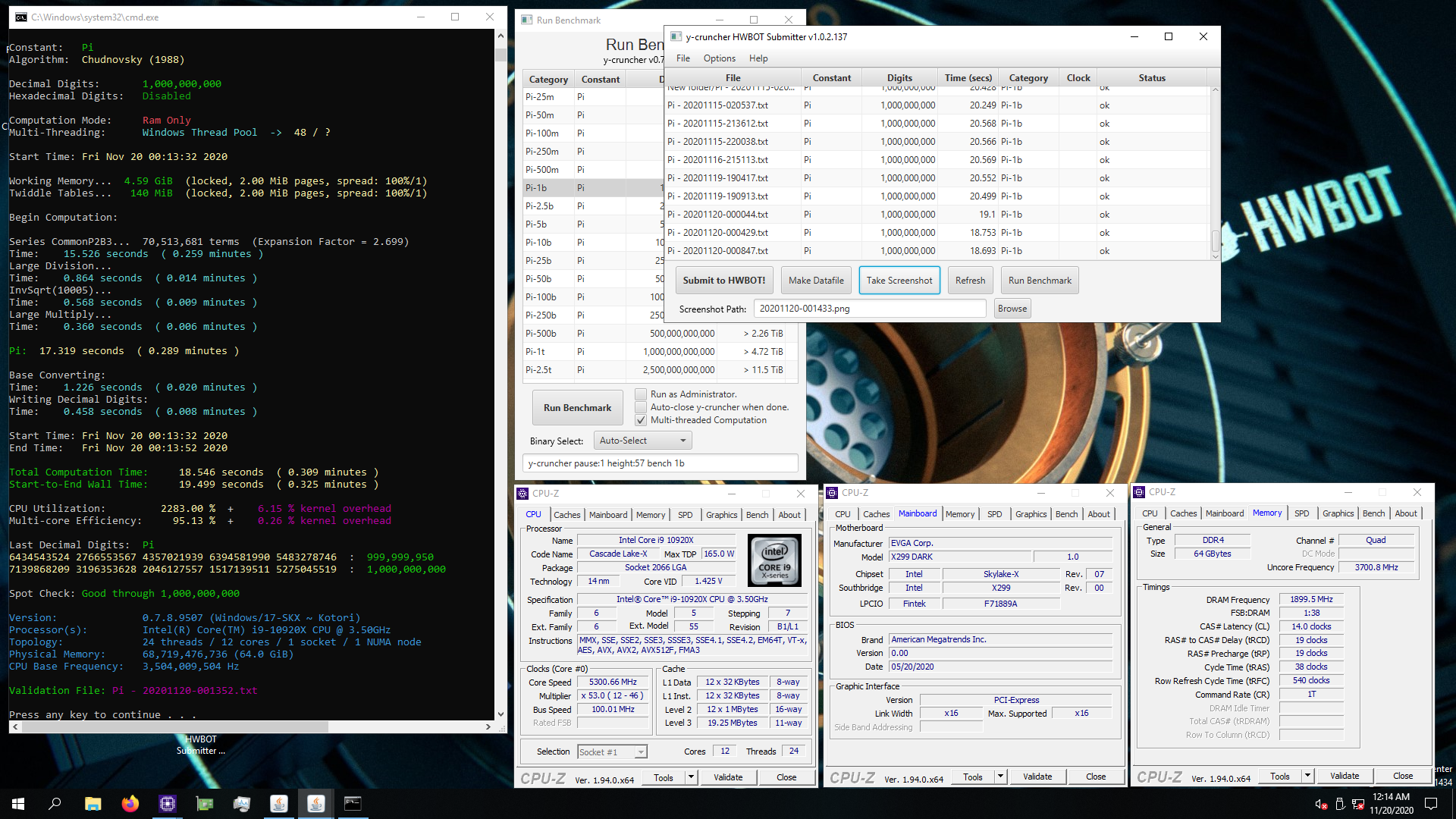Click Submit to HWBOT! button
1456x819 pixels.
coord(724,280)
